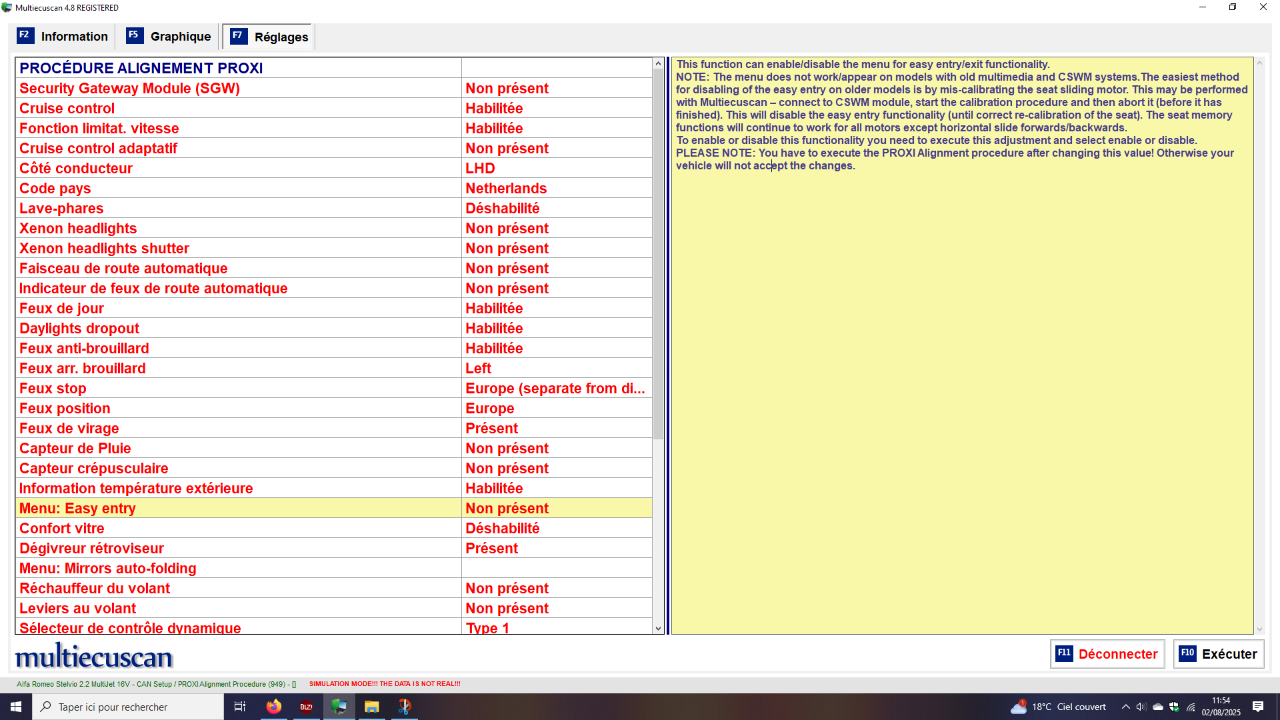The height and width of the screenshot is (720, 1280).
Task: Open the volume control in tray
Action: click(1142, 707)
